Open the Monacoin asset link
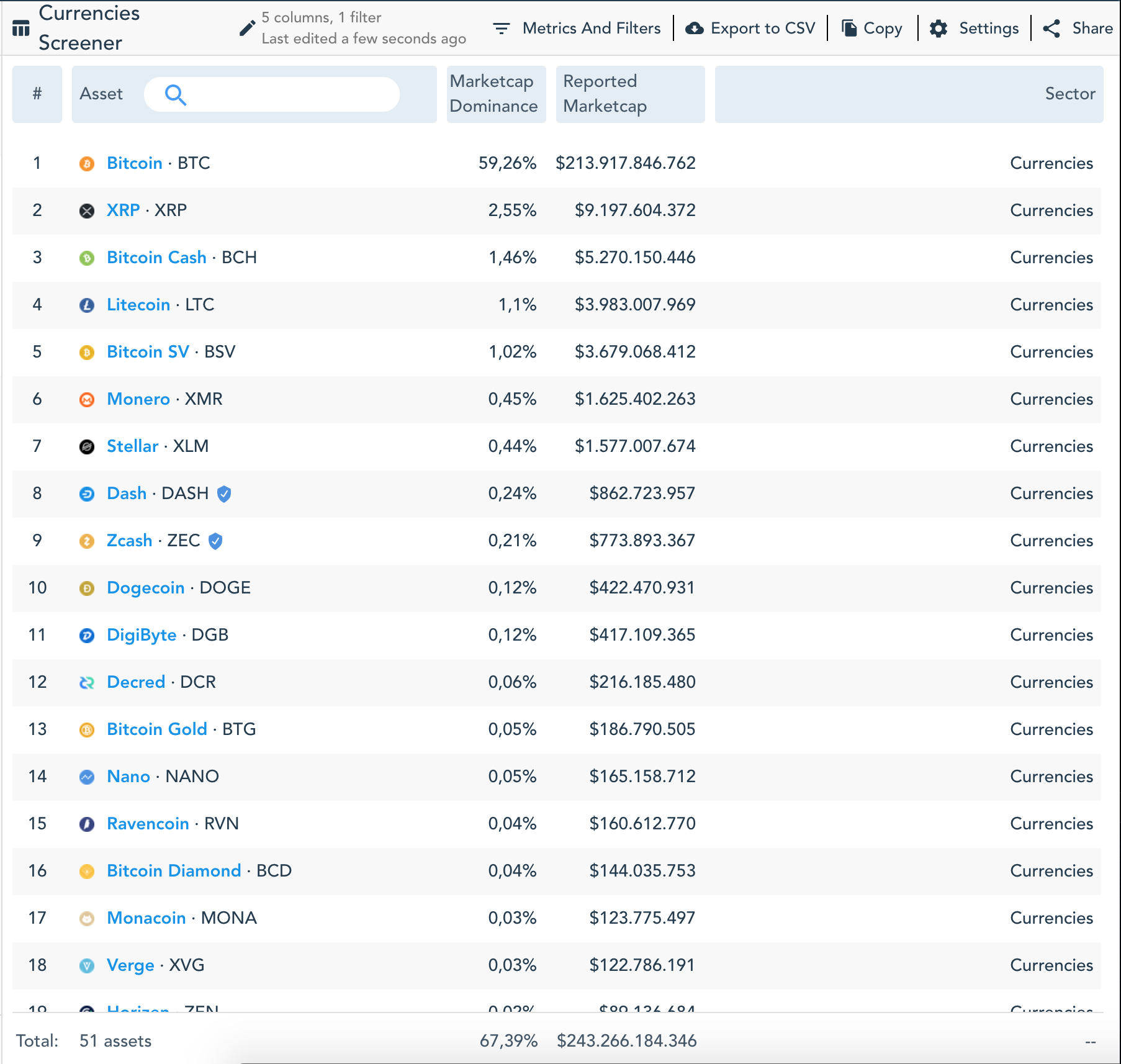 [146, 918]
